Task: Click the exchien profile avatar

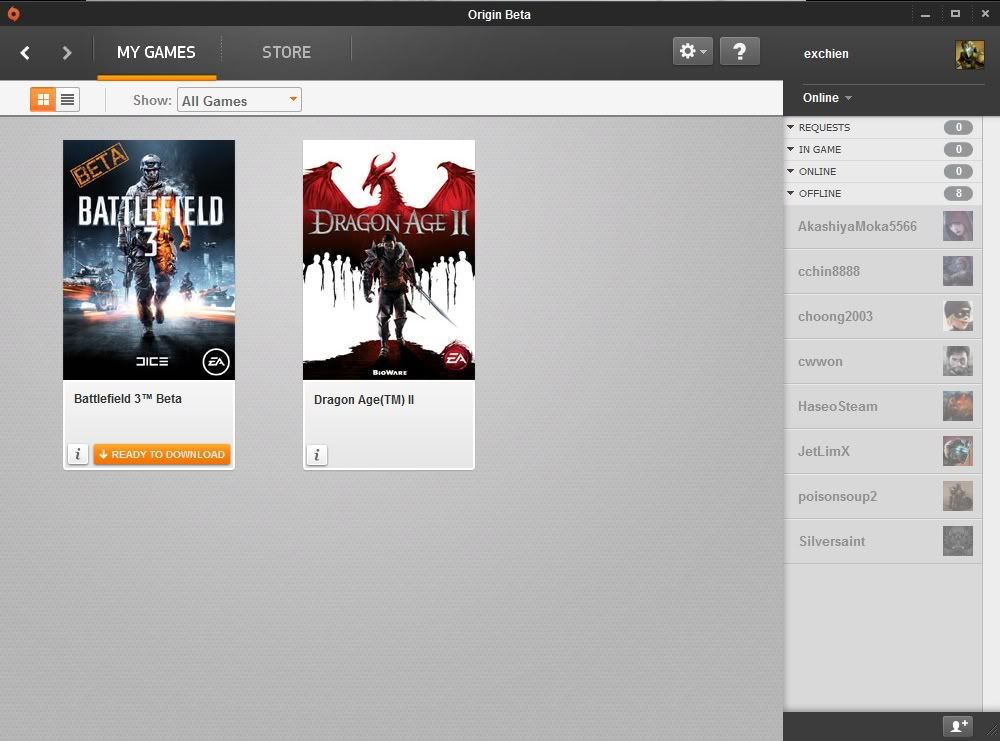Action: [969, 54]
